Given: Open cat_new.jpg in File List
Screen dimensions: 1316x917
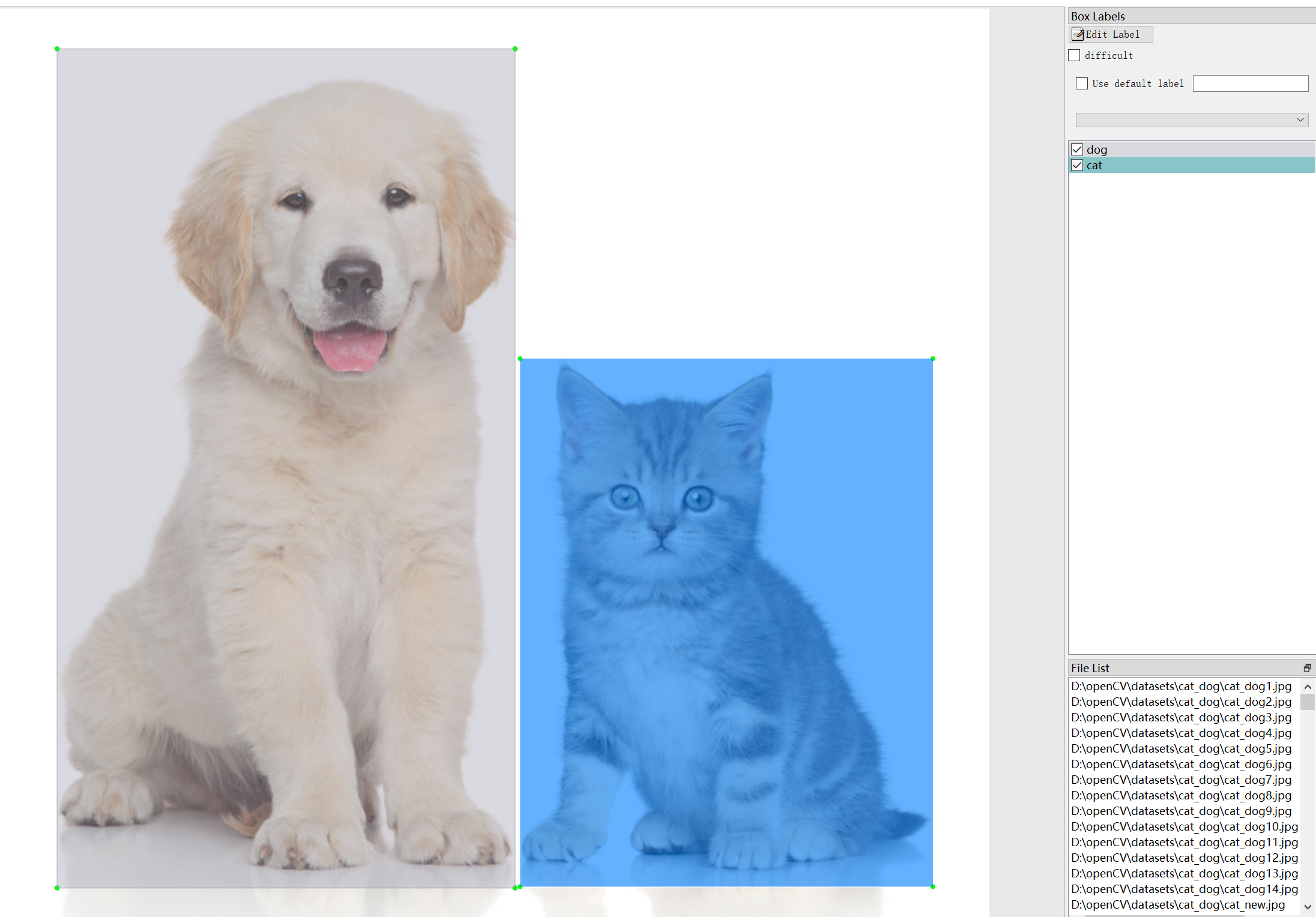Looking at the screenshot, I should [1178, 904].
